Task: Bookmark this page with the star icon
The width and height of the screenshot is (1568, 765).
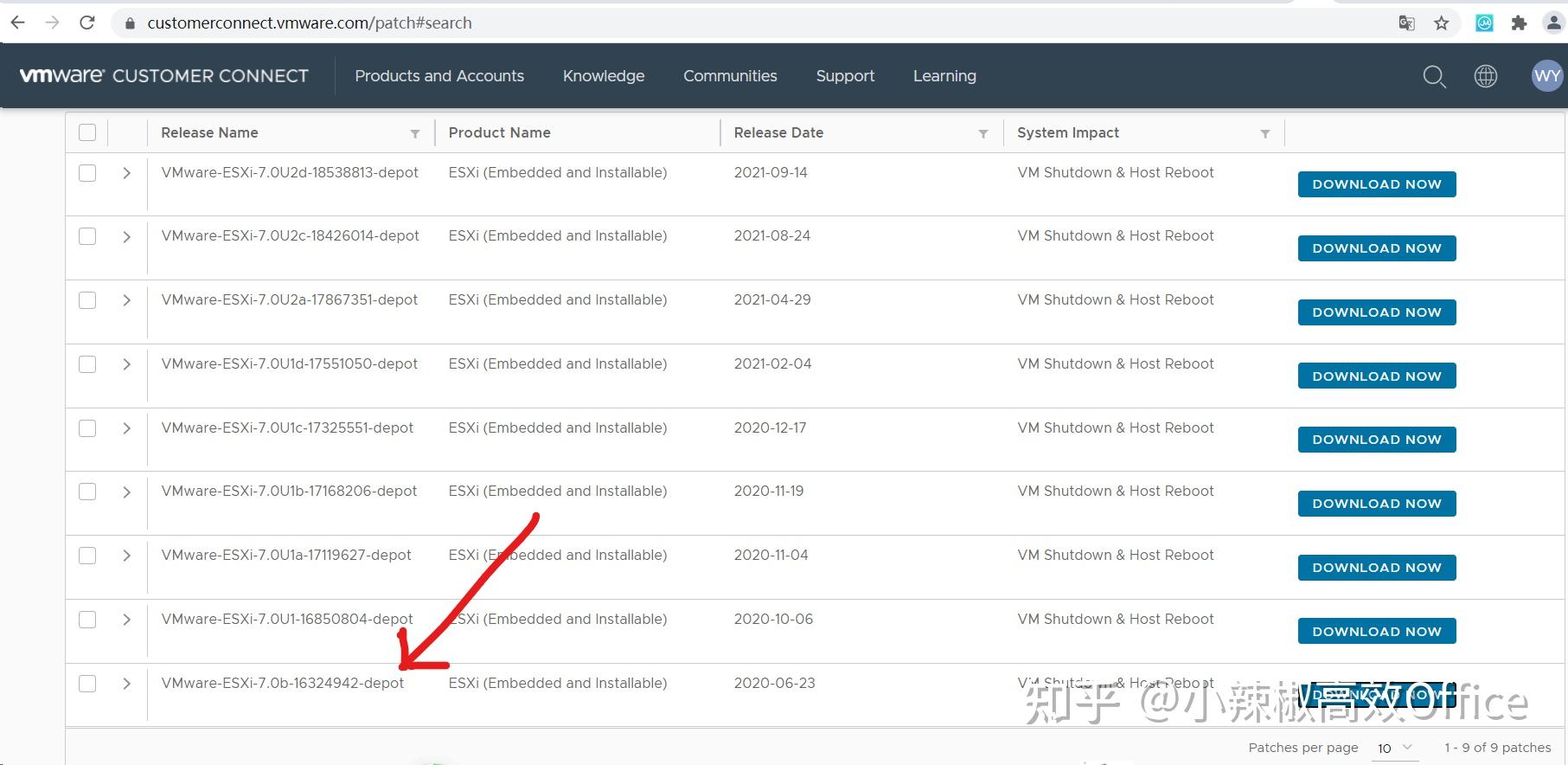Action: pyautogui.click(x=1441, y=23)
